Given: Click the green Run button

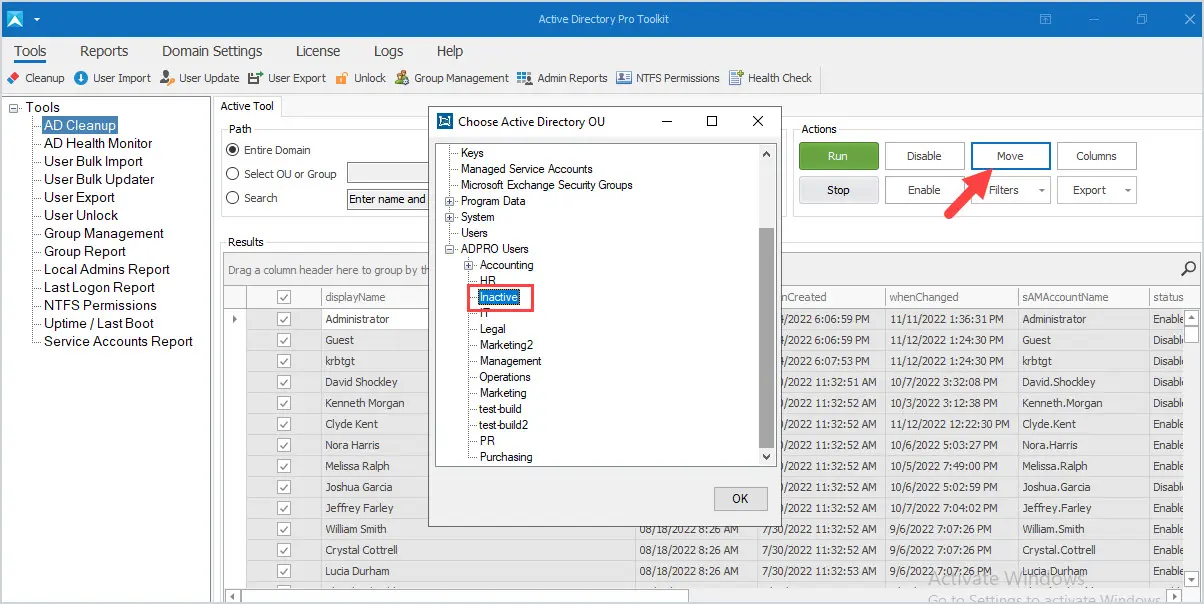Looking at the screenshot, I should [838, 156].
